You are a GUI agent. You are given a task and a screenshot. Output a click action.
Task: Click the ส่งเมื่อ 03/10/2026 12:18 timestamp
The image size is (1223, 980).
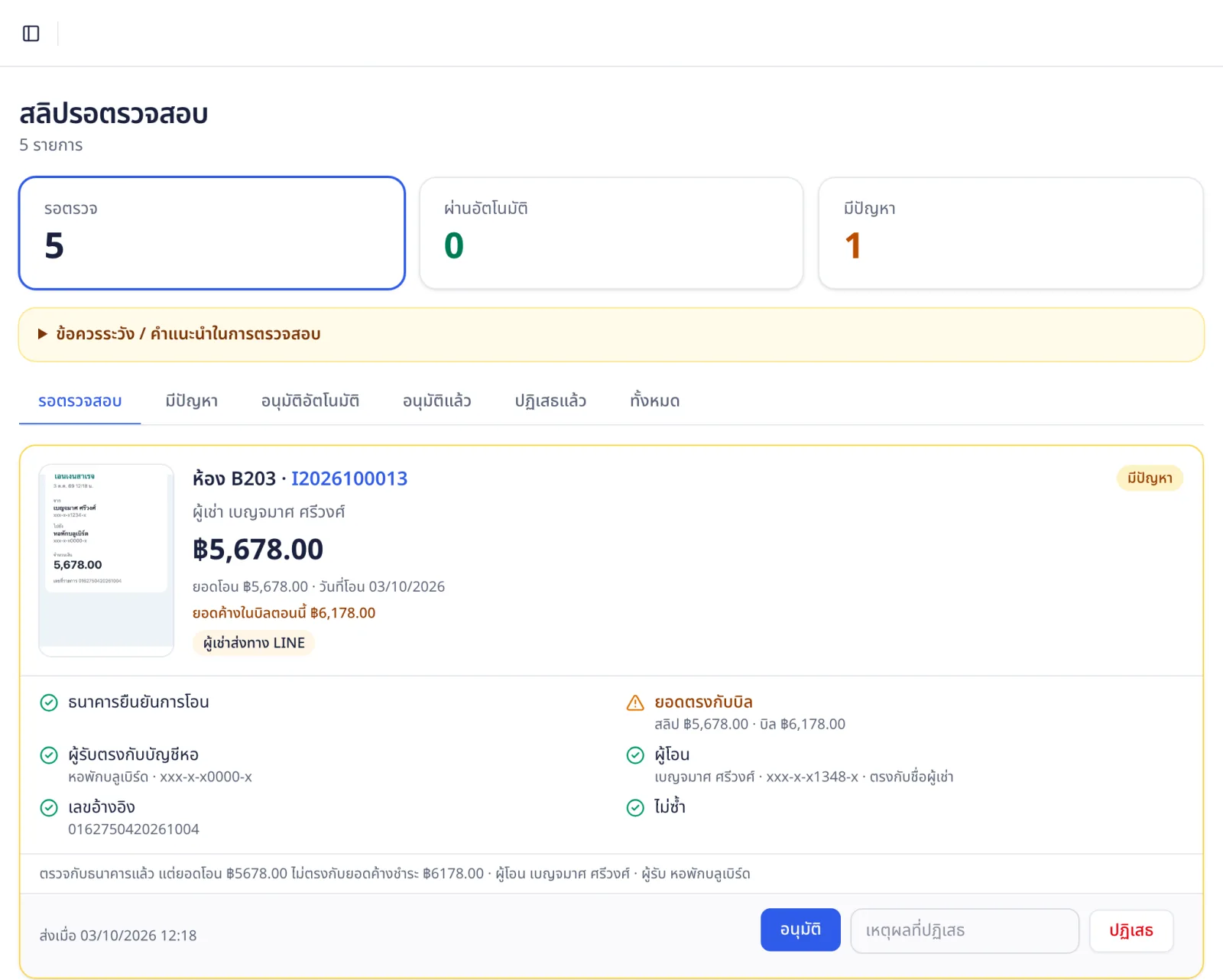click(118, 936)
